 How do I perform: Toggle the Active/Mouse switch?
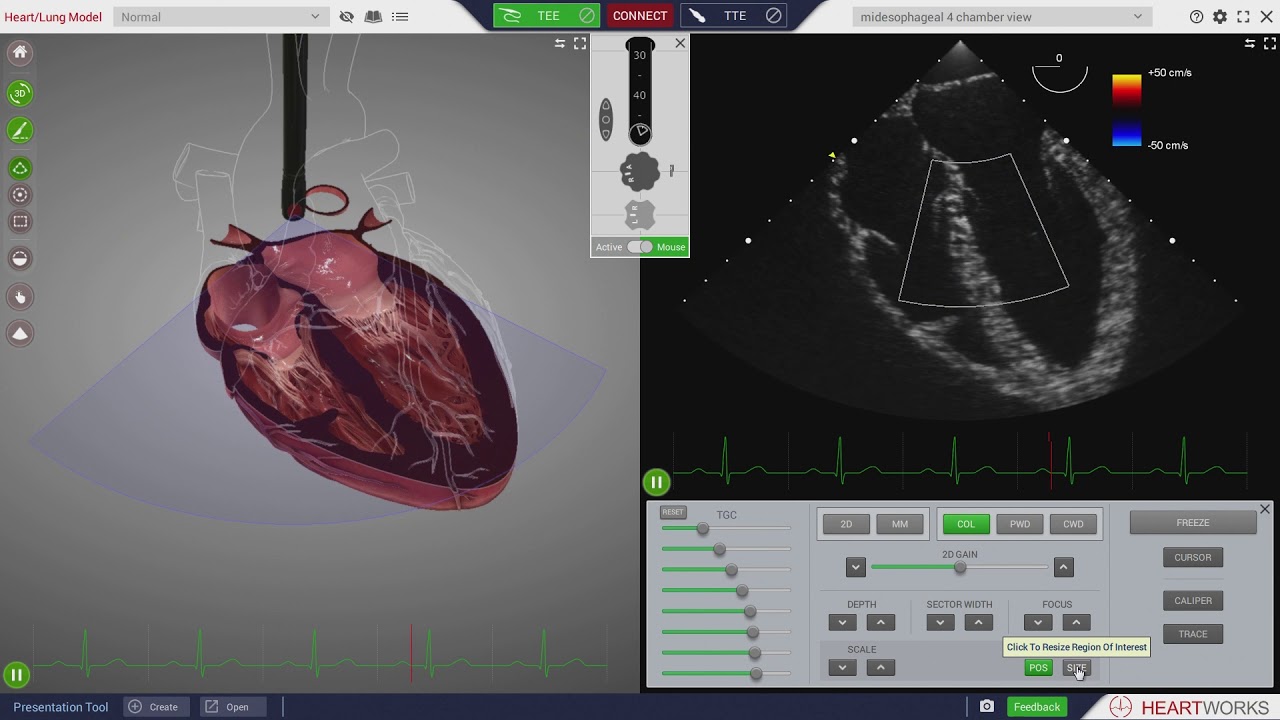tap(640, 247)
